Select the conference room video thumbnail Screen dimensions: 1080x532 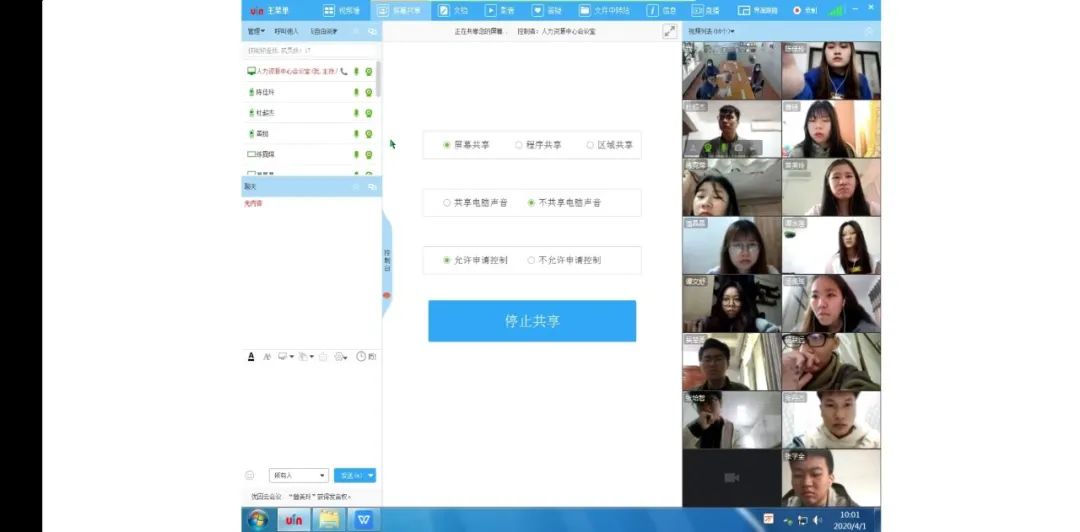[x=731, y=70]
